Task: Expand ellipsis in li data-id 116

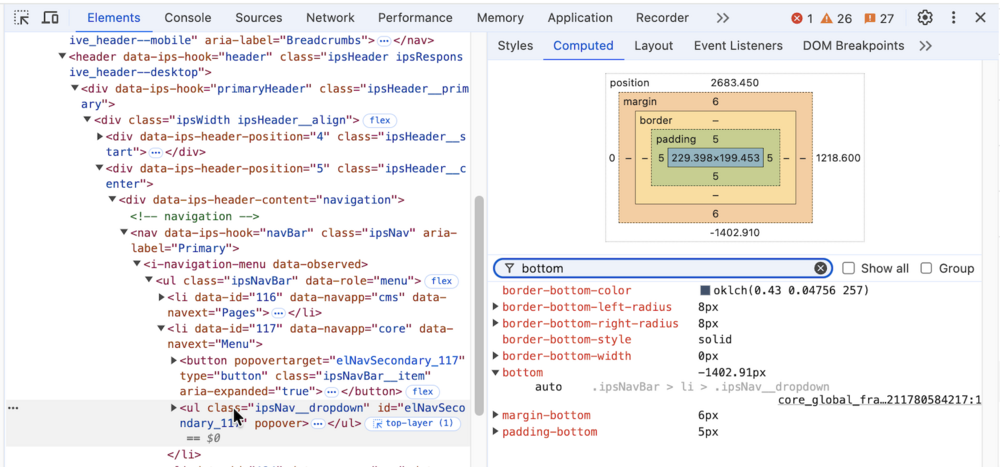Action: click(x=278, y=313)
